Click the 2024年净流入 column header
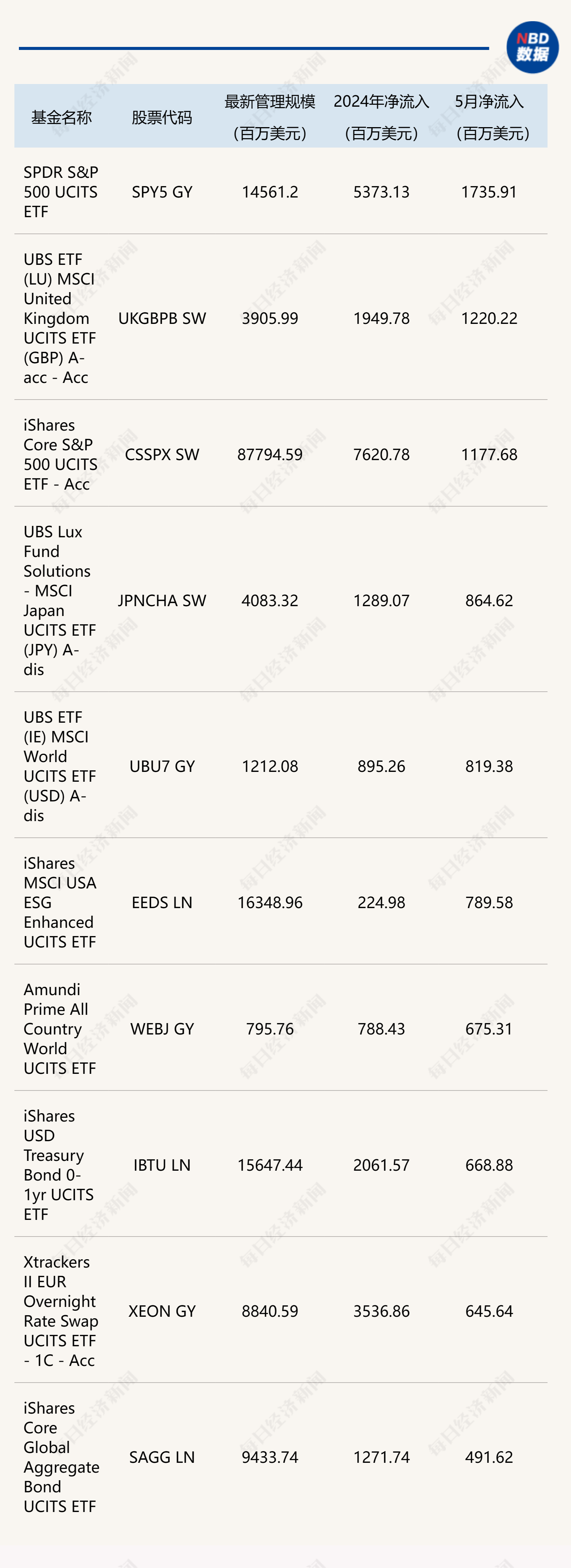Screen dimensions: 571x1568 click(x=381, y=117)
